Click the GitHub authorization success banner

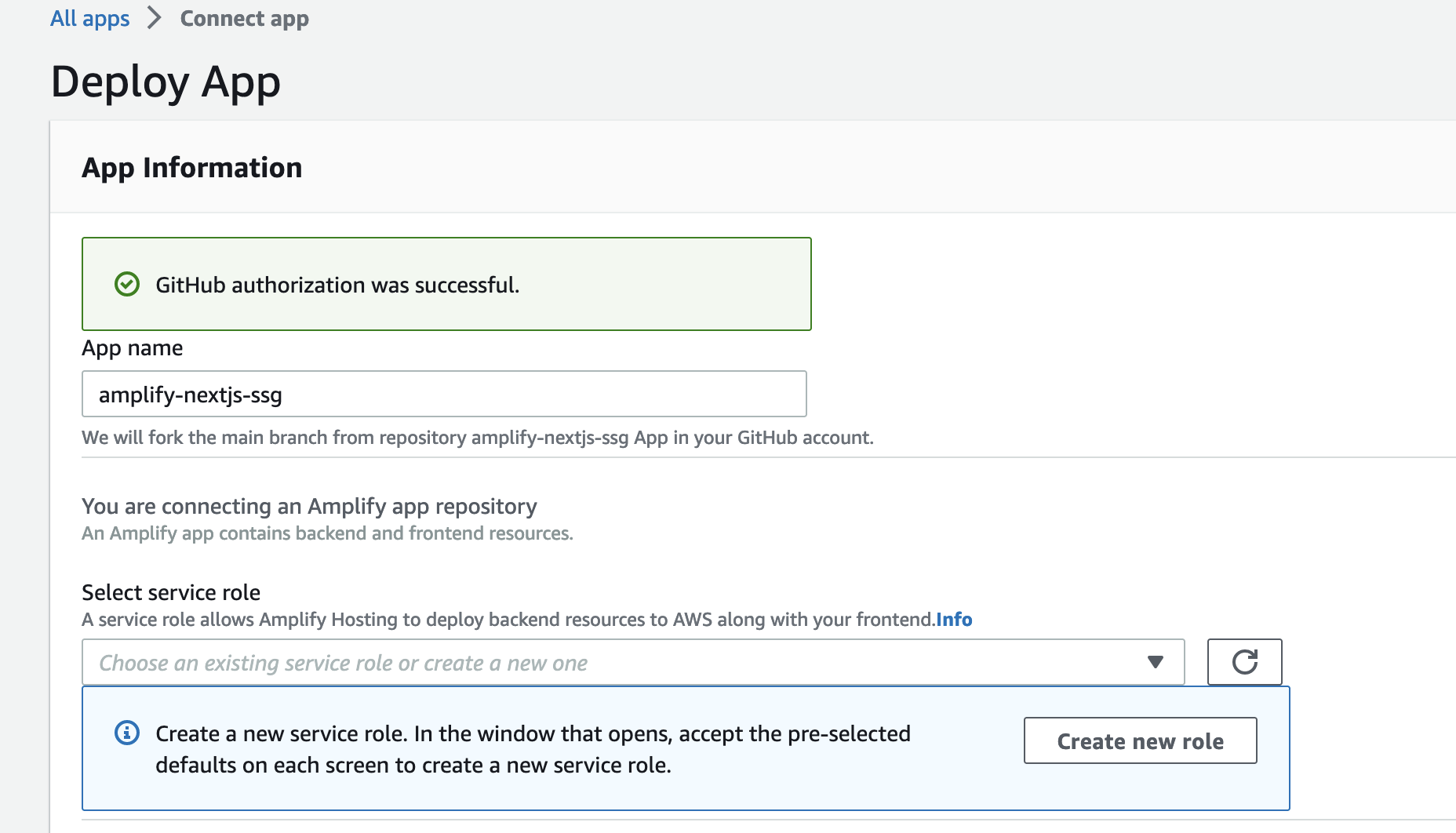pyautogui.click(x=446, y=284)
